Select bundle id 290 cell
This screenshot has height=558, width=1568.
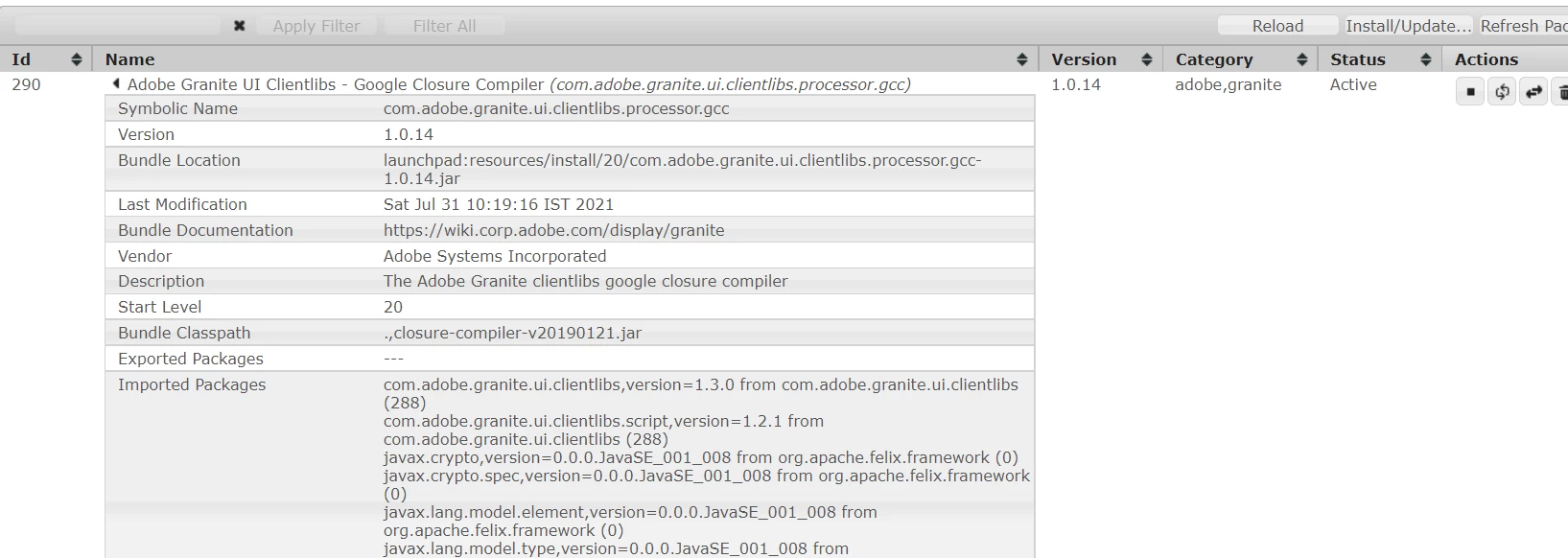pyautogui.click(x=26, y=84)
